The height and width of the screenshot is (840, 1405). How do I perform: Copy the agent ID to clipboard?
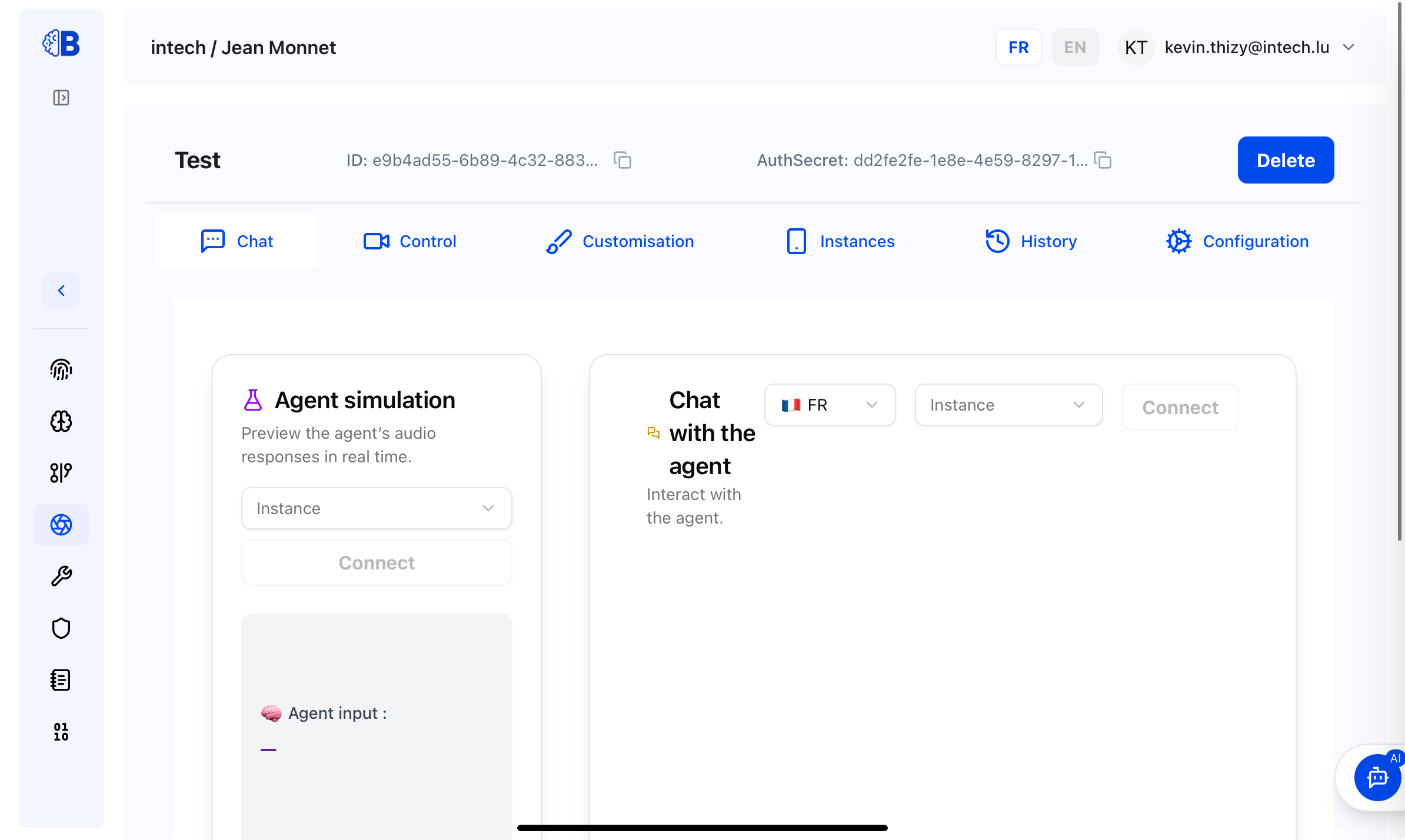click(622, 160)
